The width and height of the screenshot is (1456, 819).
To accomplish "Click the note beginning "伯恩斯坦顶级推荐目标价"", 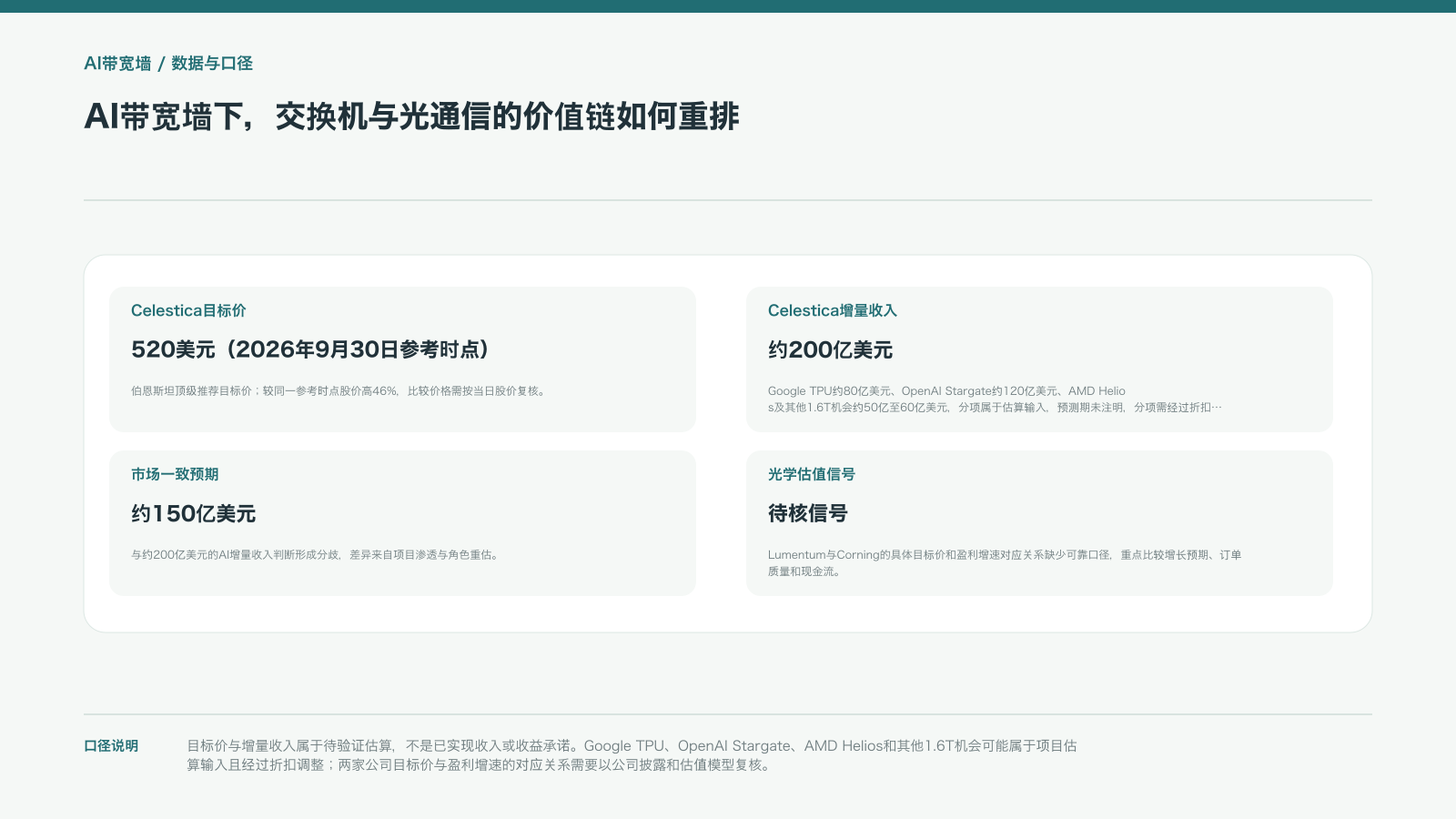I will click(x=340, y=391).
